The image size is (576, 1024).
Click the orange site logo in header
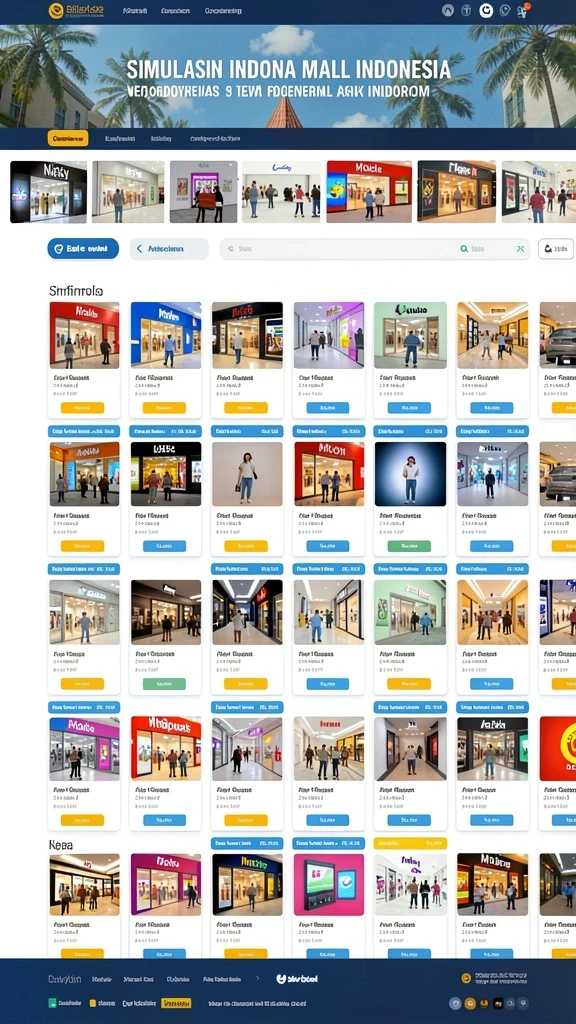point(56,10)
